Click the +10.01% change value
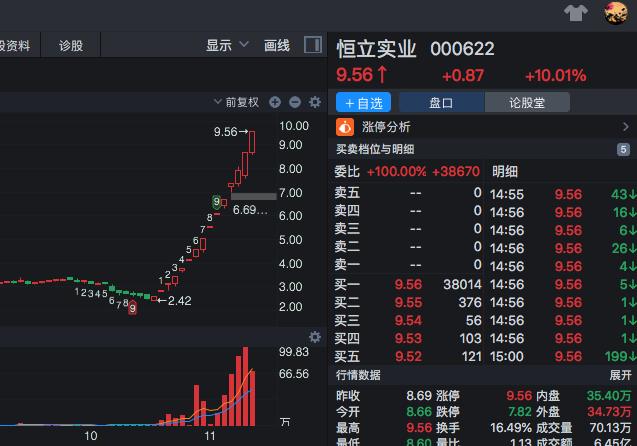The image size is (637, 446). 555,76
